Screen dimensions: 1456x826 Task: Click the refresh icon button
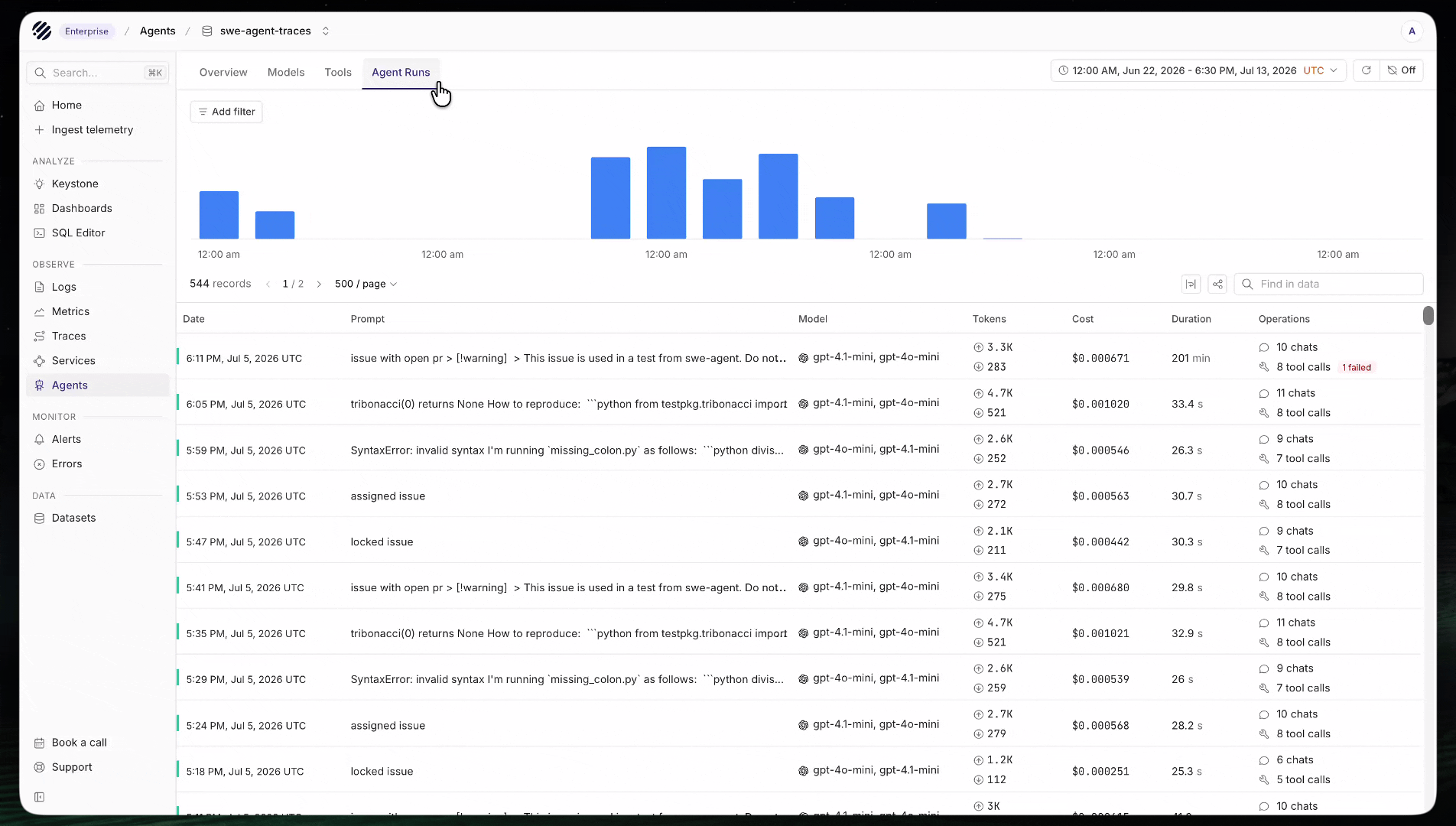1366,70
